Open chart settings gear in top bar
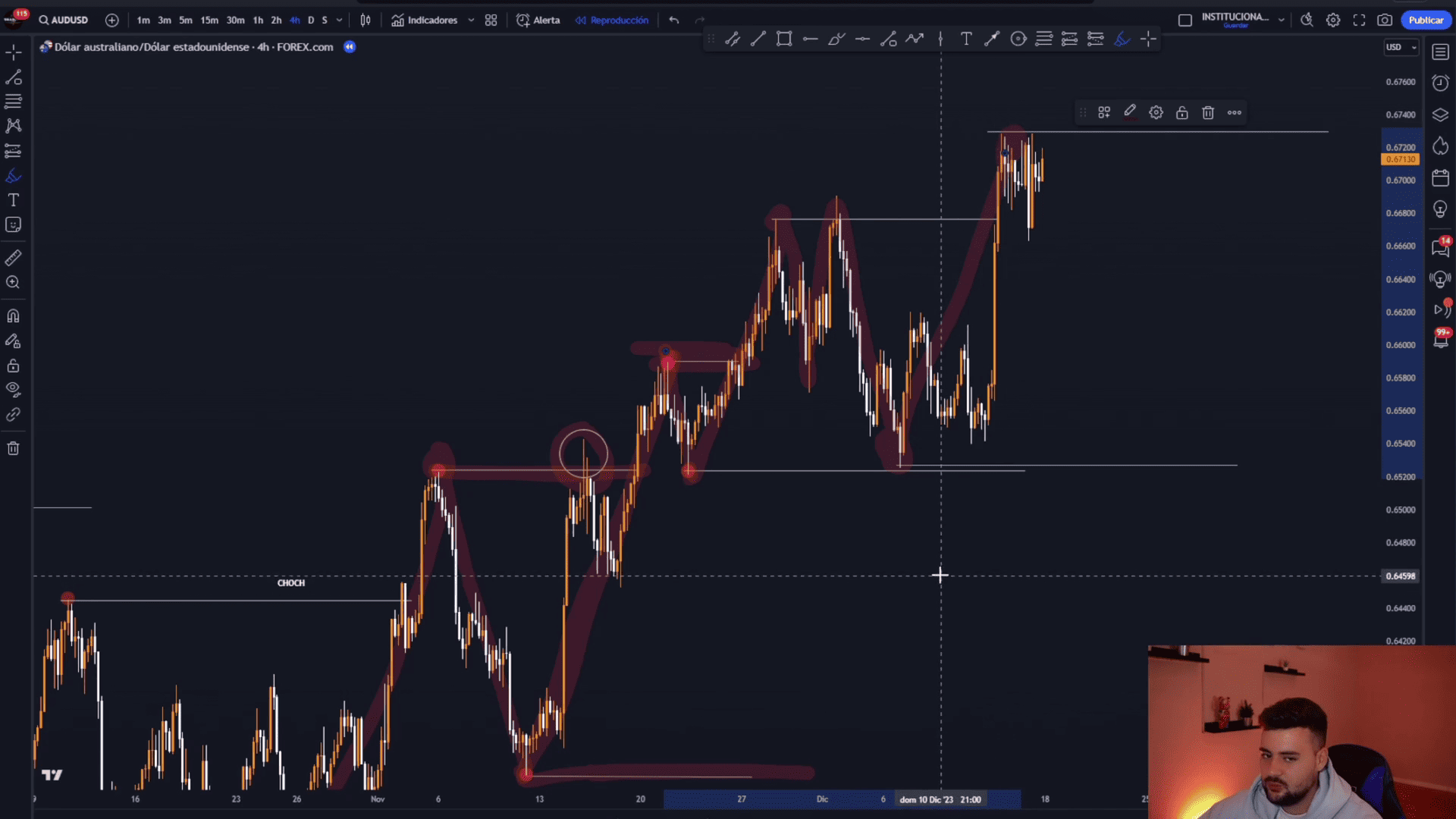This screenshot has width=1456, height=819. (1333, 20)
